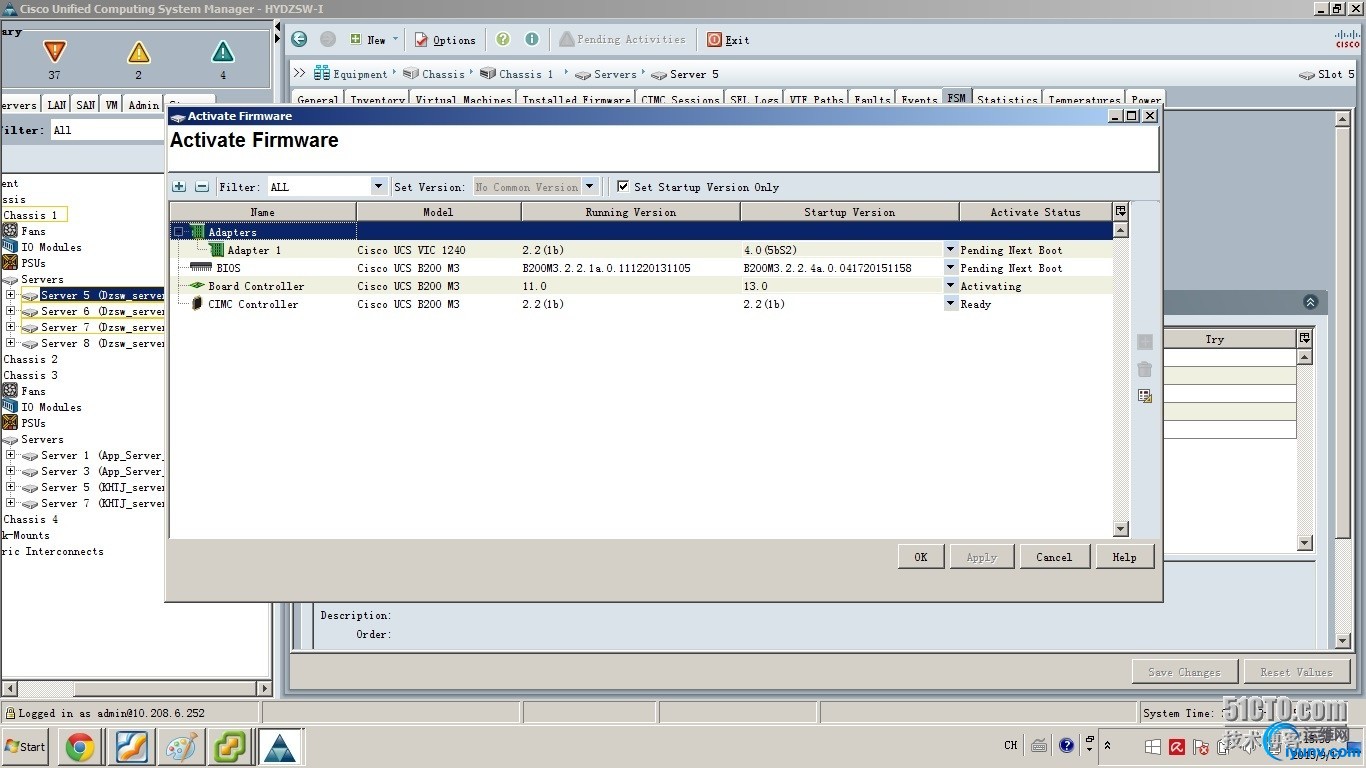Image resolution: width=1366 pixels, height=768 pixels.
Task: Open Board Controller startup version dropdown
Action: pyautogui.click(x=950, y=286)
